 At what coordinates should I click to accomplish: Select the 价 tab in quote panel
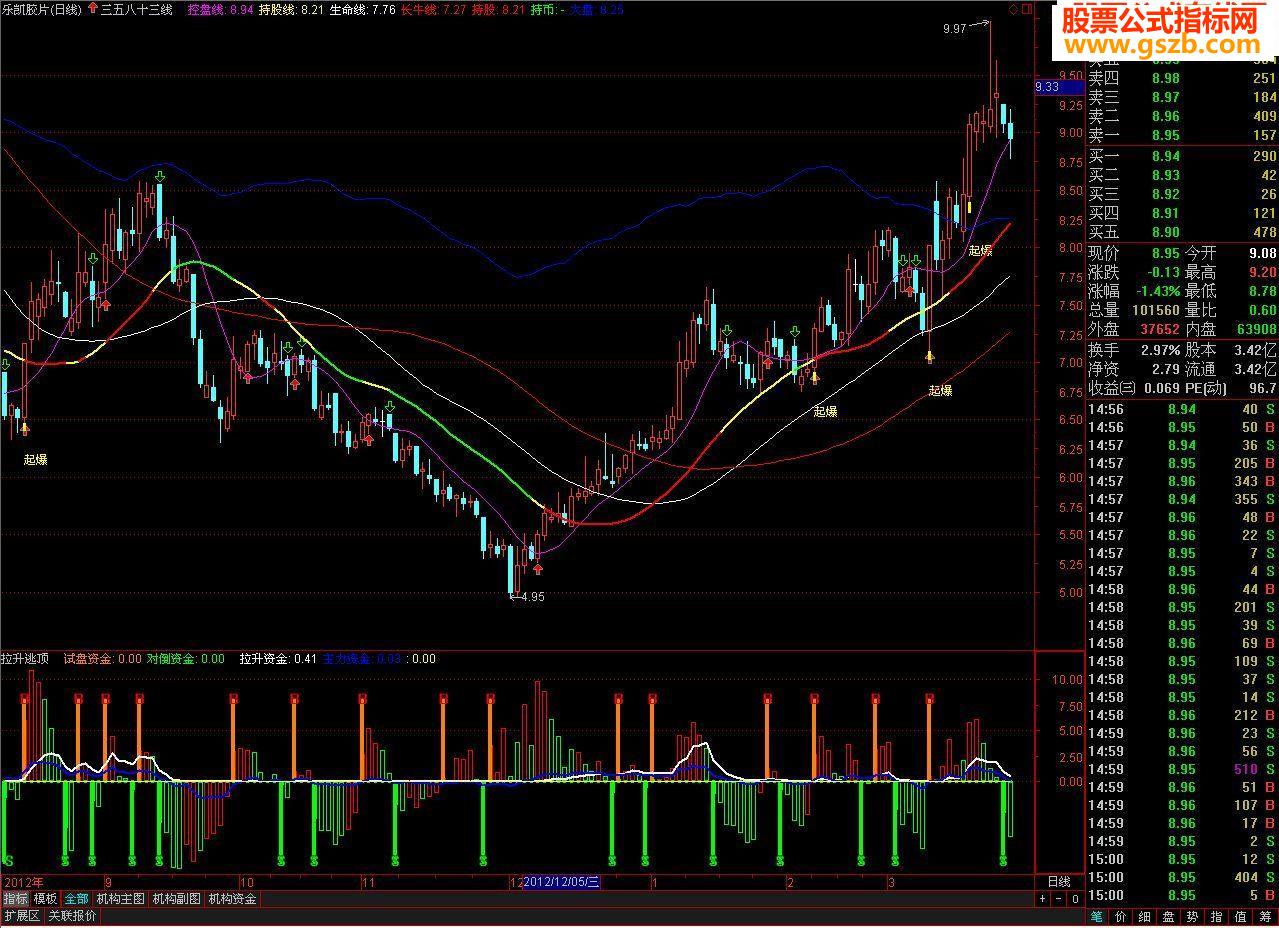click(1121, 916)
